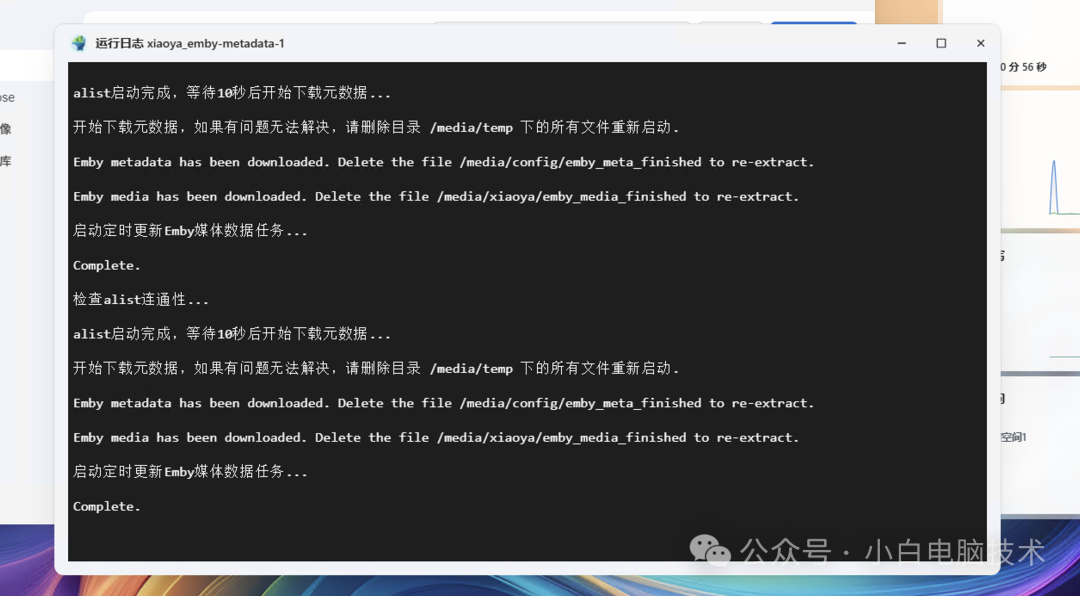This screenshot has height=596, width=1080.
Task: Click the second '开始下载元数据' log line
Action: pos(376,369)
